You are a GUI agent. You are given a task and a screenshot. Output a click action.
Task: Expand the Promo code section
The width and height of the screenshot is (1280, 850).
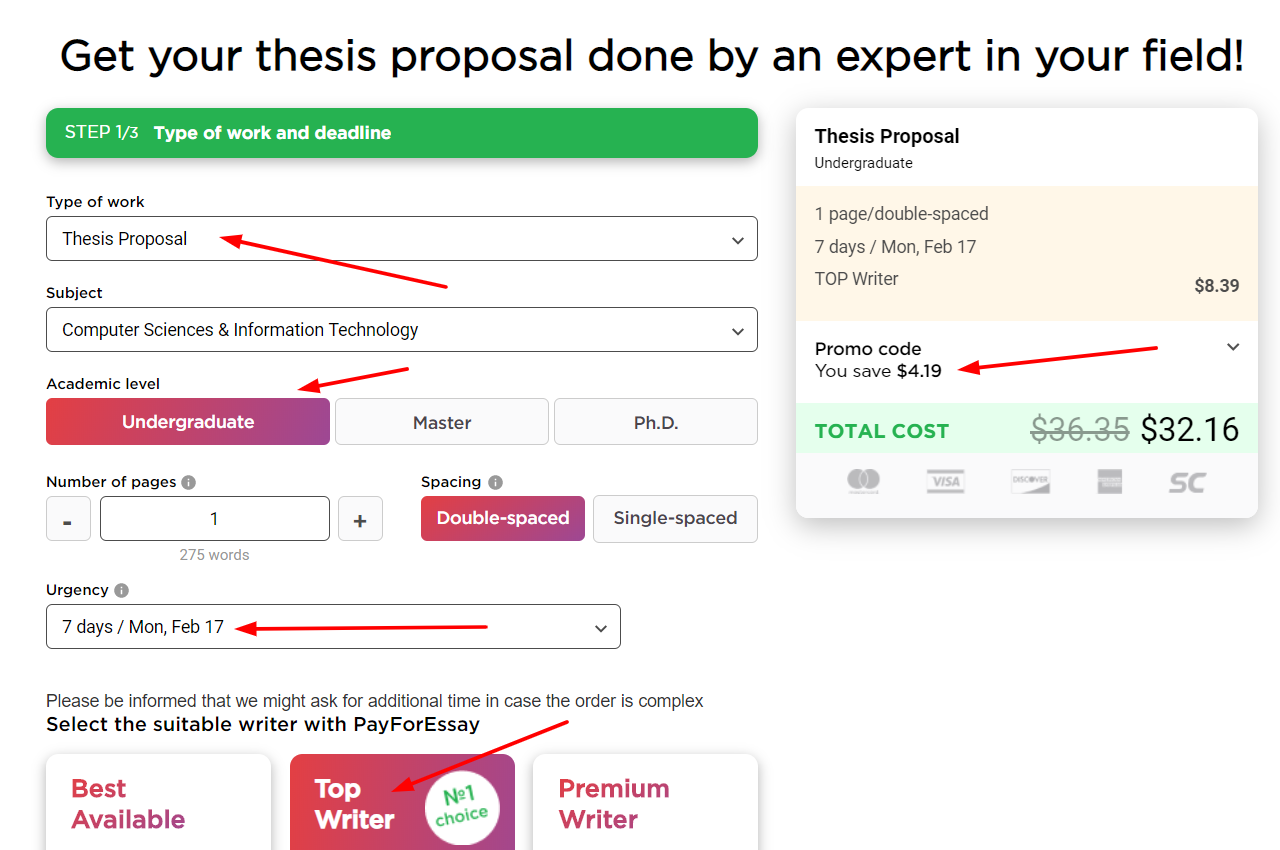point(1232,345)
